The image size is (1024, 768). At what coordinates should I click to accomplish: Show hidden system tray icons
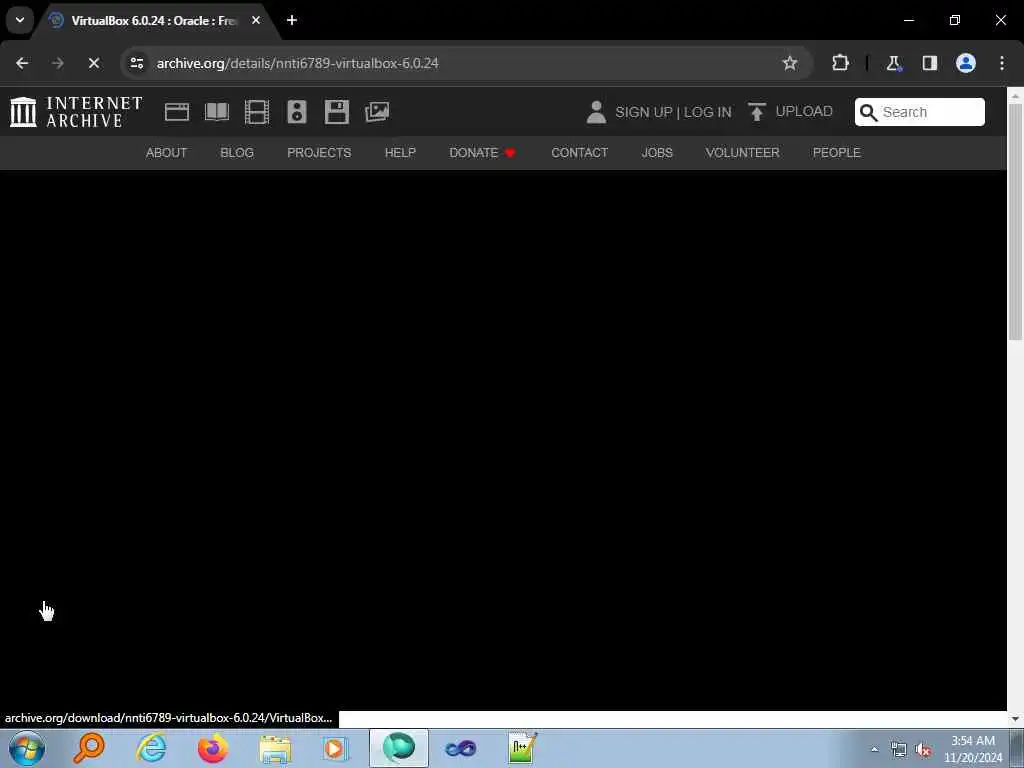[x=874, y=750]
